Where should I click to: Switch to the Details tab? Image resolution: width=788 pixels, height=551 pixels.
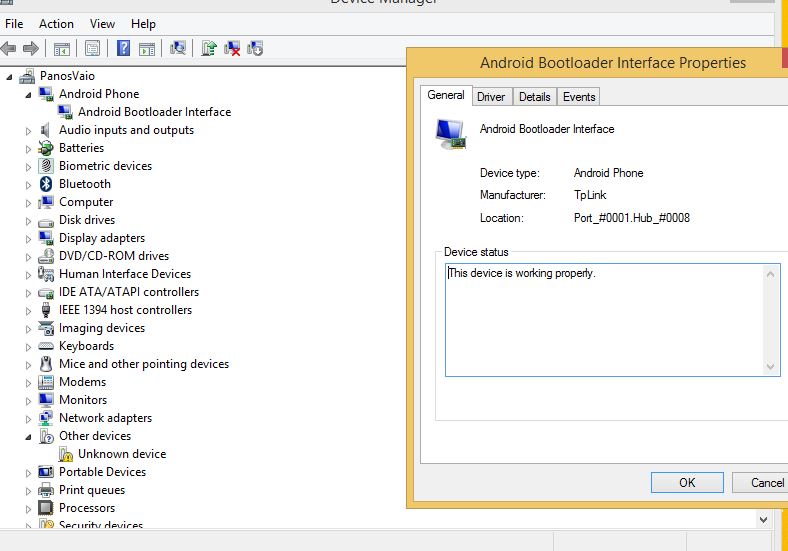534,97
